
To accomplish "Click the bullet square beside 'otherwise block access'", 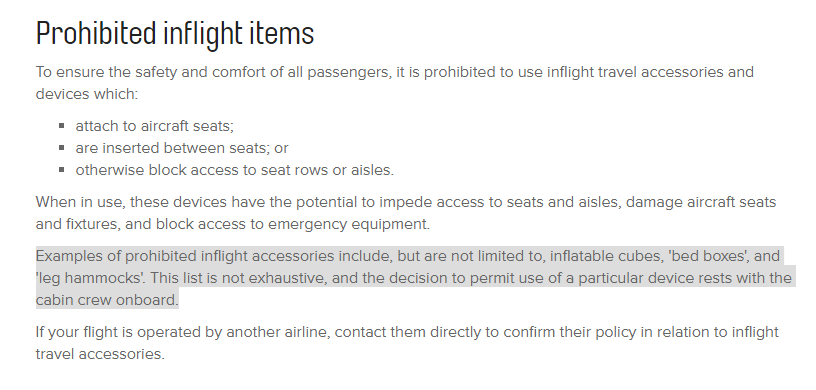I will 62,169.
